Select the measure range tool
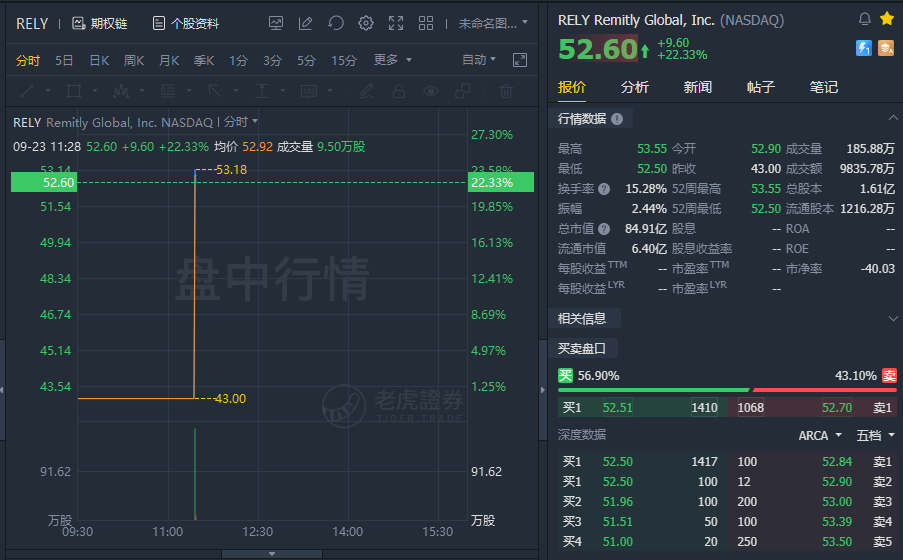Screen dimensions: 903x560 pos(262,91)
